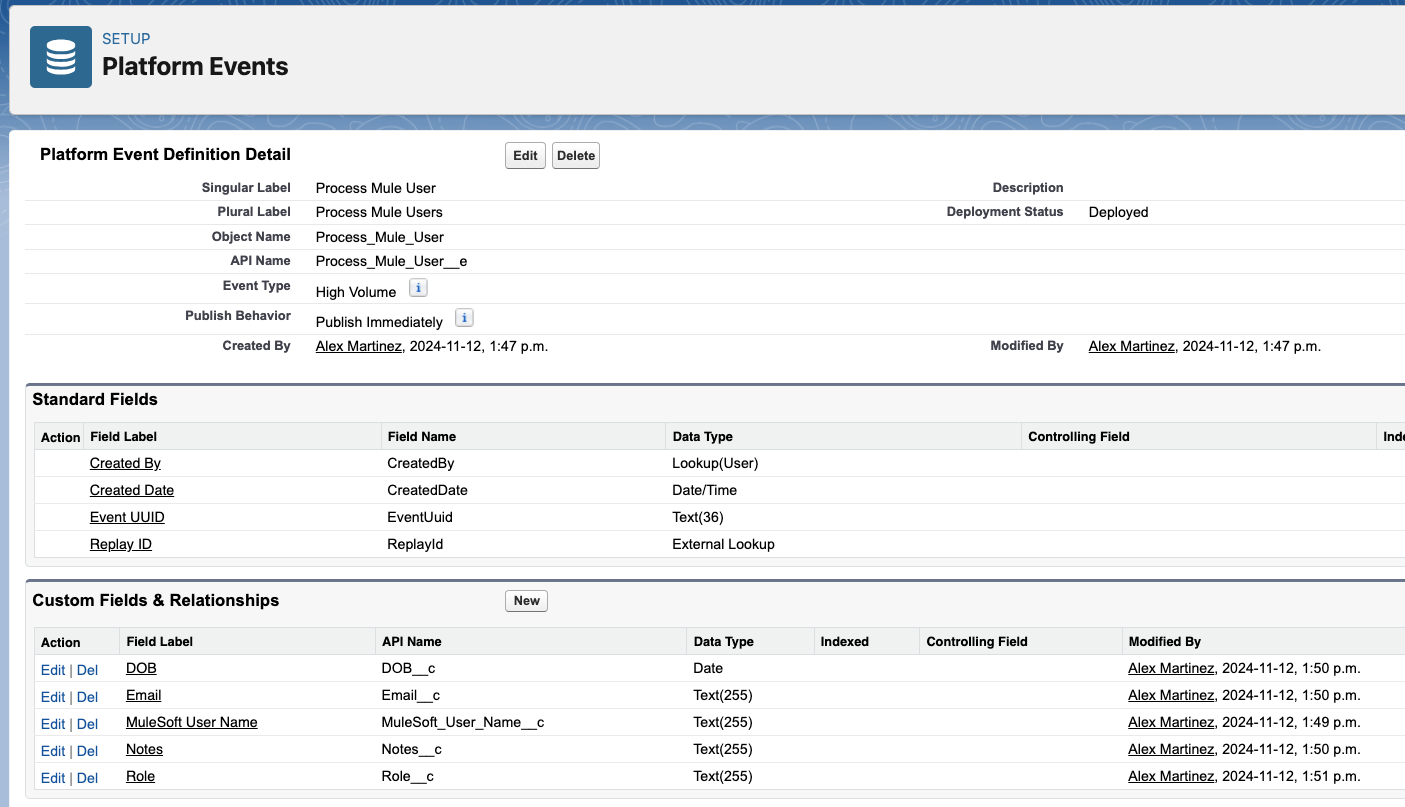
Task: Open info tooltip beside Publish Immediately
Action: 463,317
